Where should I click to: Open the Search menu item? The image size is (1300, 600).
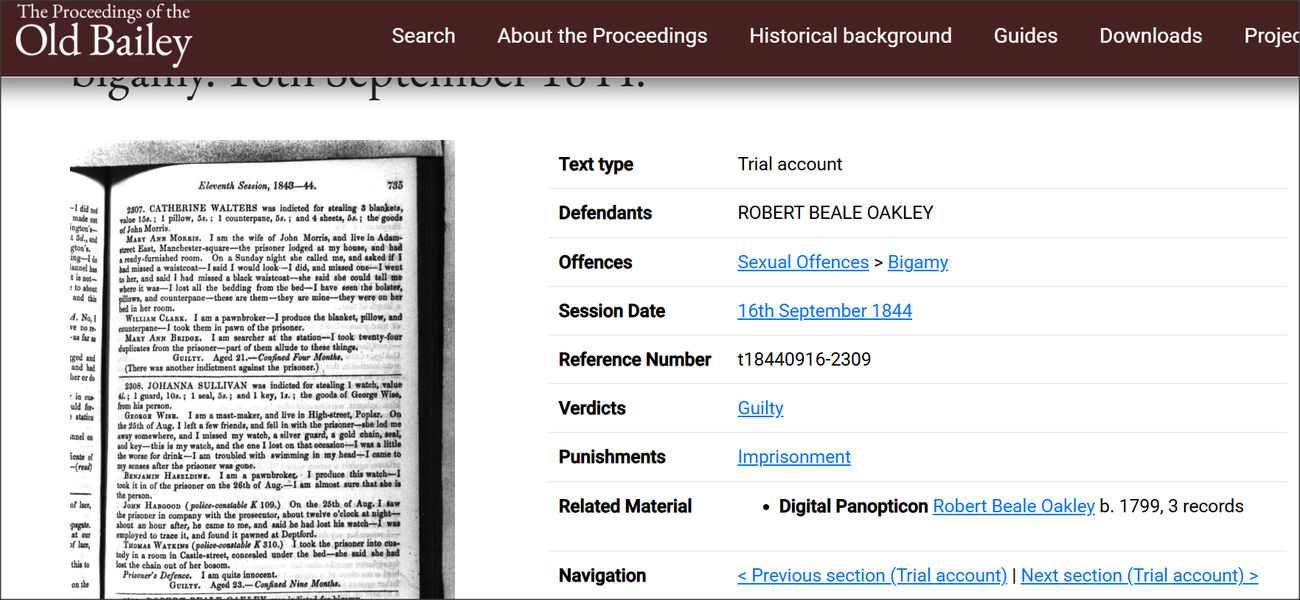423,36
